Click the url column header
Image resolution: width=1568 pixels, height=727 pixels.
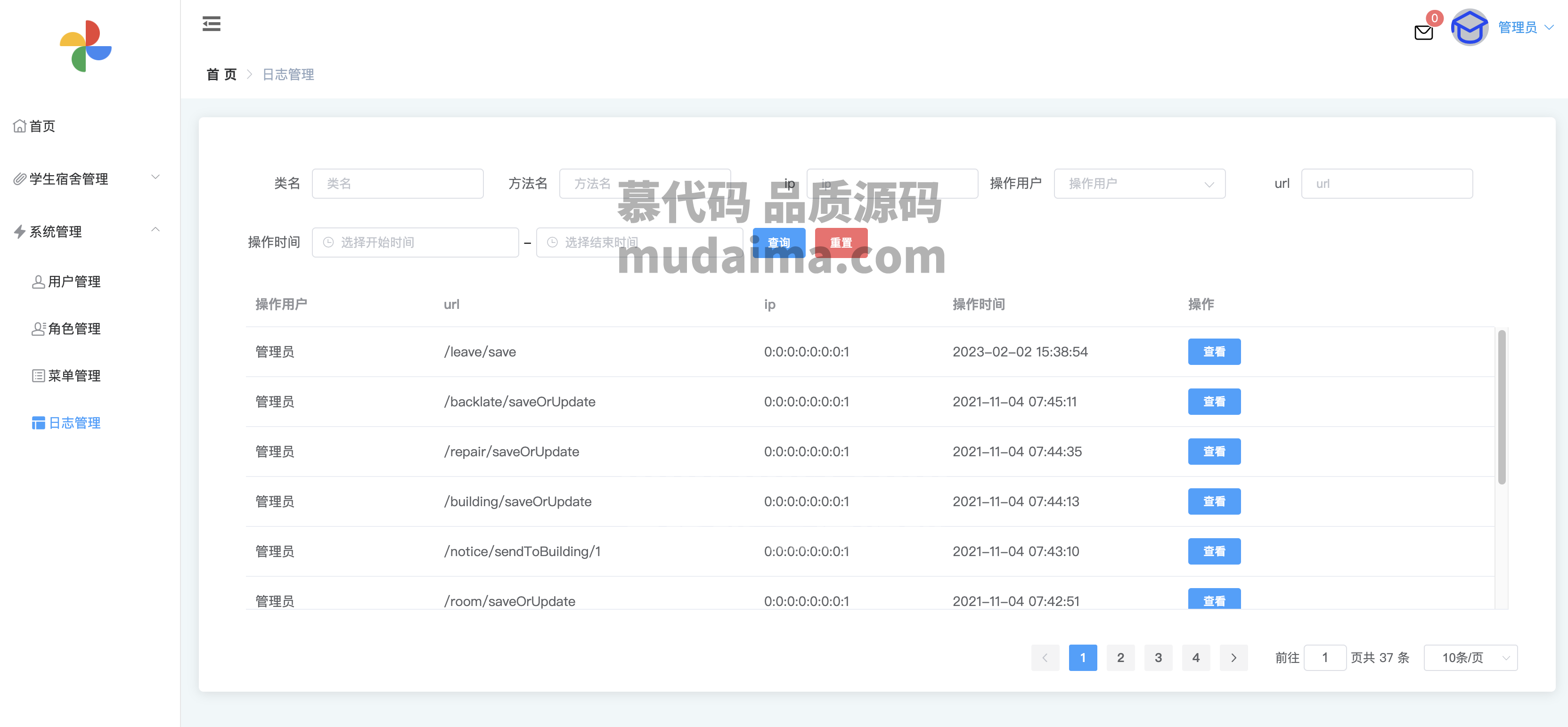[x=452, y=304]
